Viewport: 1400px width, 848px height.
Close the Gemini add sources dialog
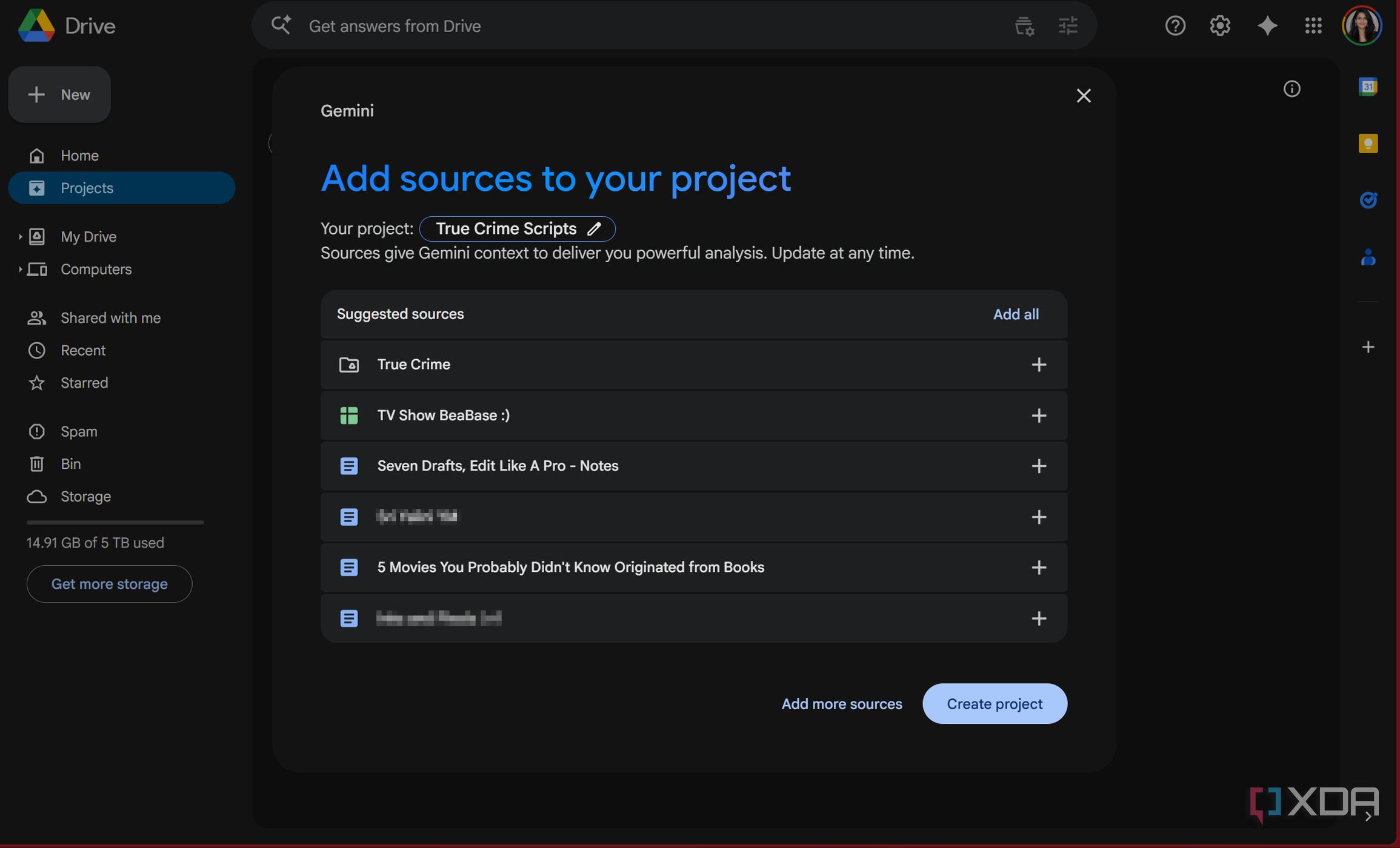(1084, 96)
